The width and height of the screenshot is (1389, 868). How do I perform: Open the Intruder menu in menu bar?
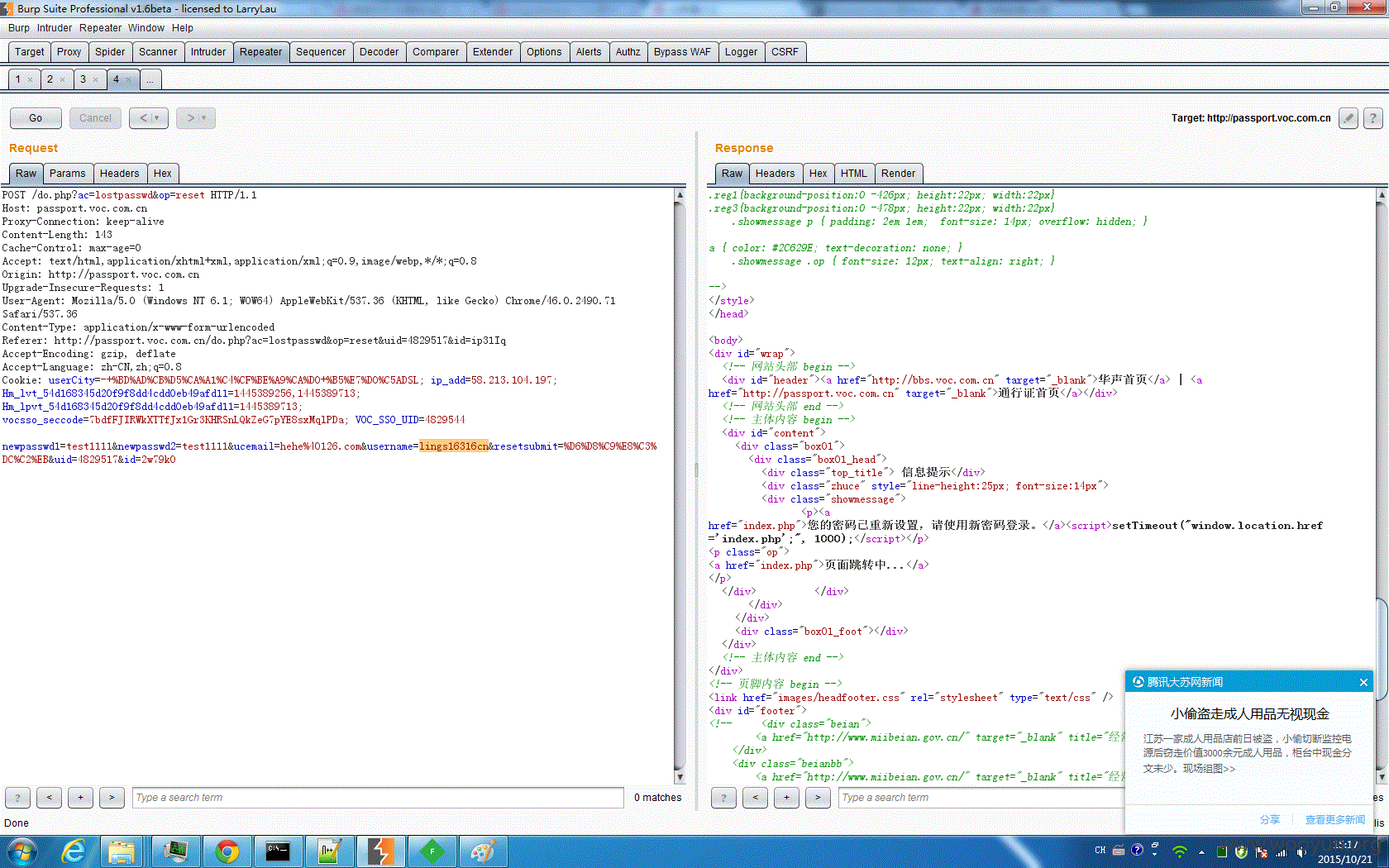click(x=55, y=28)
